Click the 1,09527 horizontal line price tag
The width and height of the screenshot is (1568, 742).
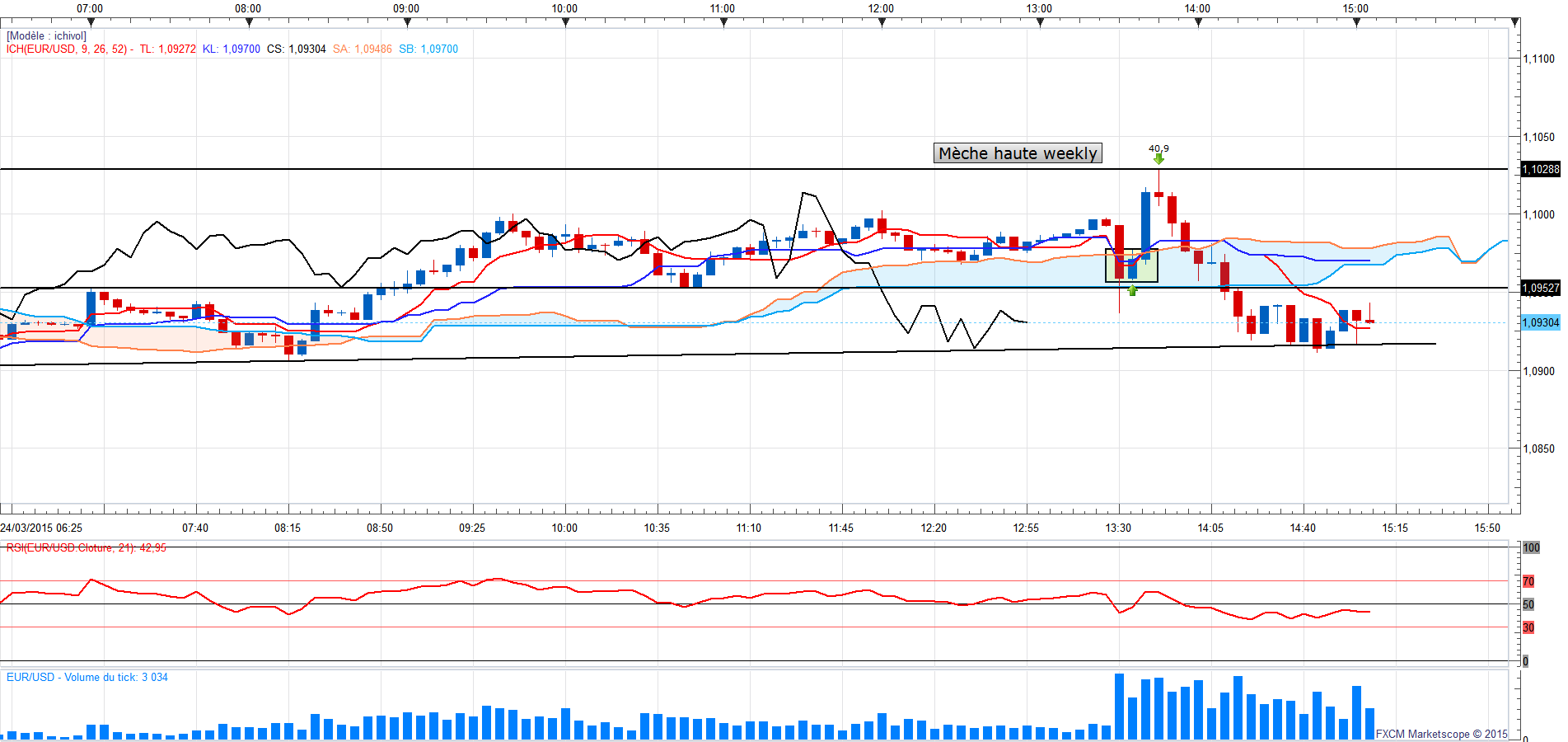point(1540,288)
